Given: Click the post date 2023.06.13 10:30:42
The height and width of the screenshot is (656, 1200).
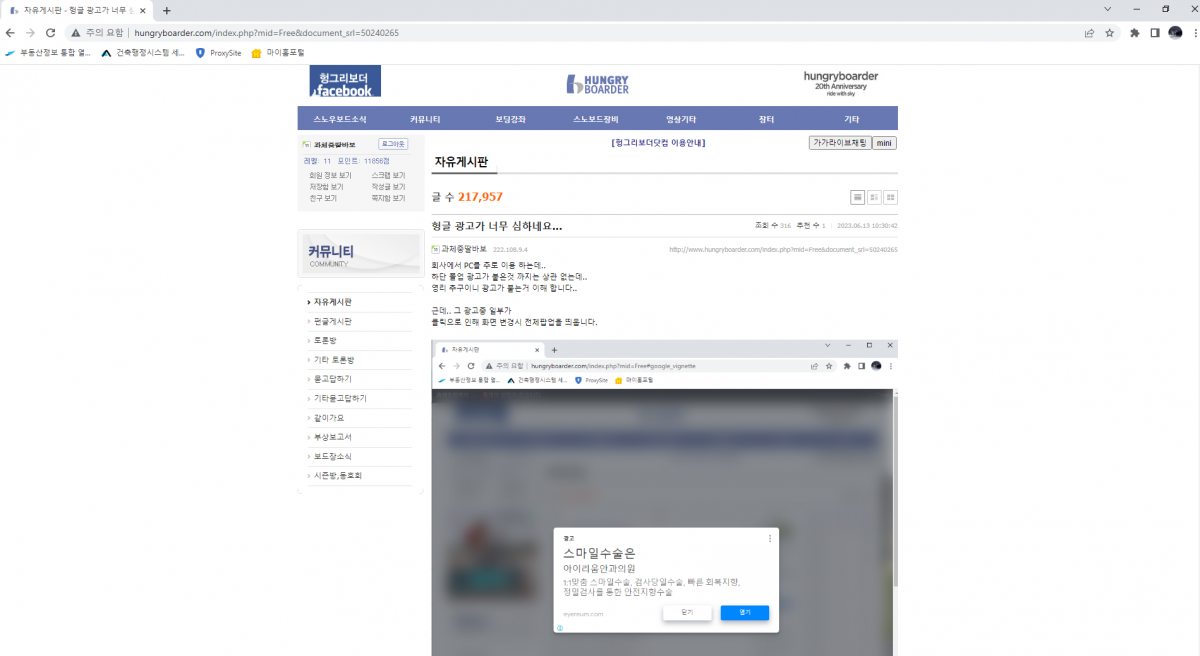Looking at the screenshot, I should point(867,226).
